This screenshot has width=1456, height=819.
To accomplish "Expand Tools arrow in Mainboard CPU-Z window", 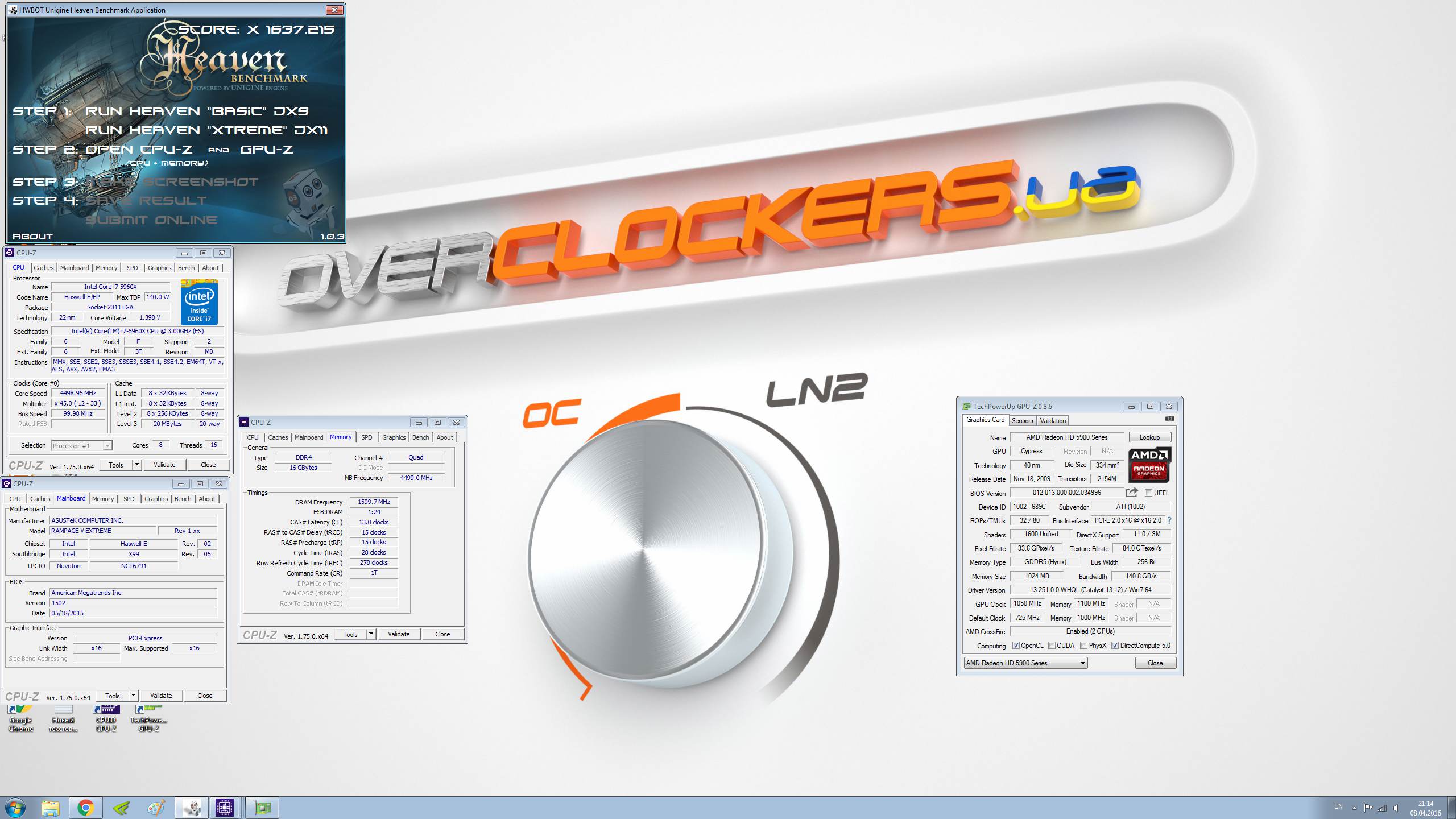I will [133, 696].
